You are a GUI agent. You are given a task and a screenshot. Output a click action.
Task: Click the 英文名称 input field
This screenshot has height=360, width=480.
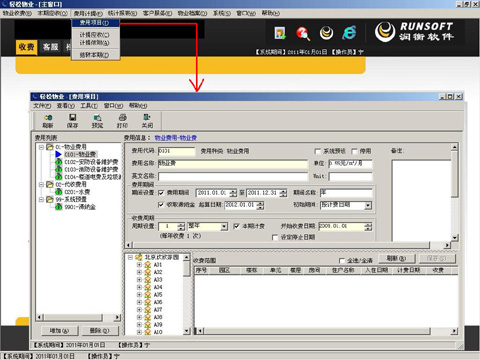click(x=233, y=176)
